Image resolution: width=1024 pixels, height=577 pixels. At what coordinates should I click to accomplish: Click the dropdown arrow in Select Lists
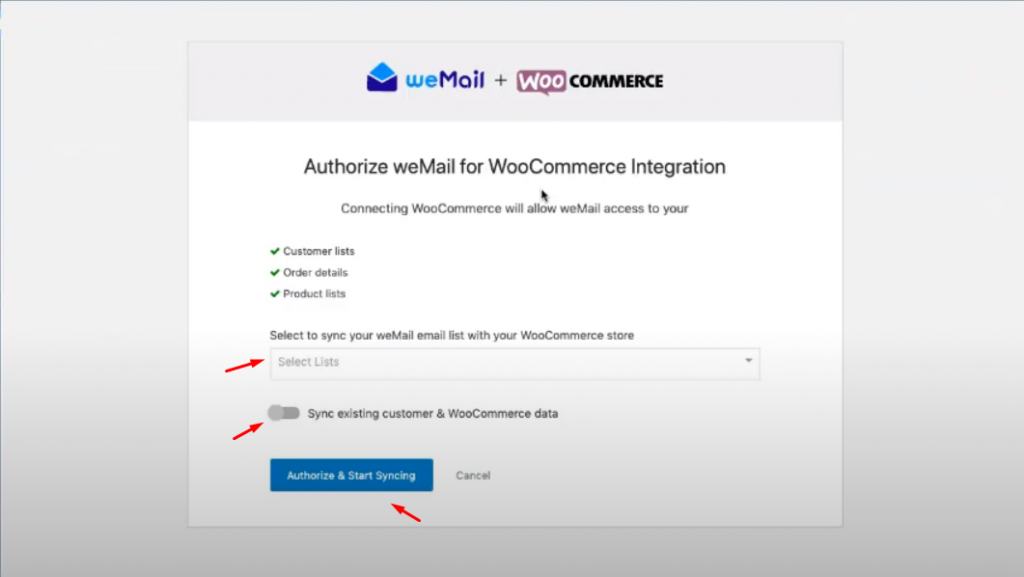point(748,360)
